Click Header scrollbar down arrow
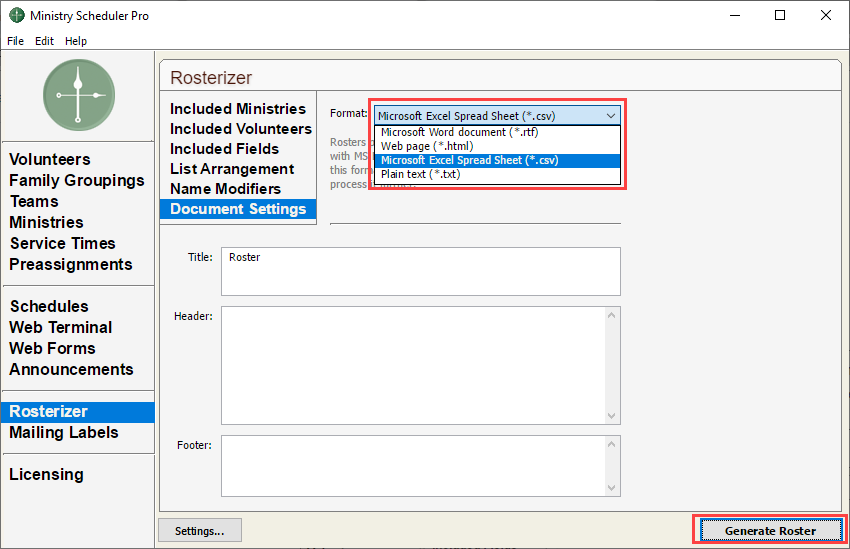850x549 pixels. (x=611, y=416)
